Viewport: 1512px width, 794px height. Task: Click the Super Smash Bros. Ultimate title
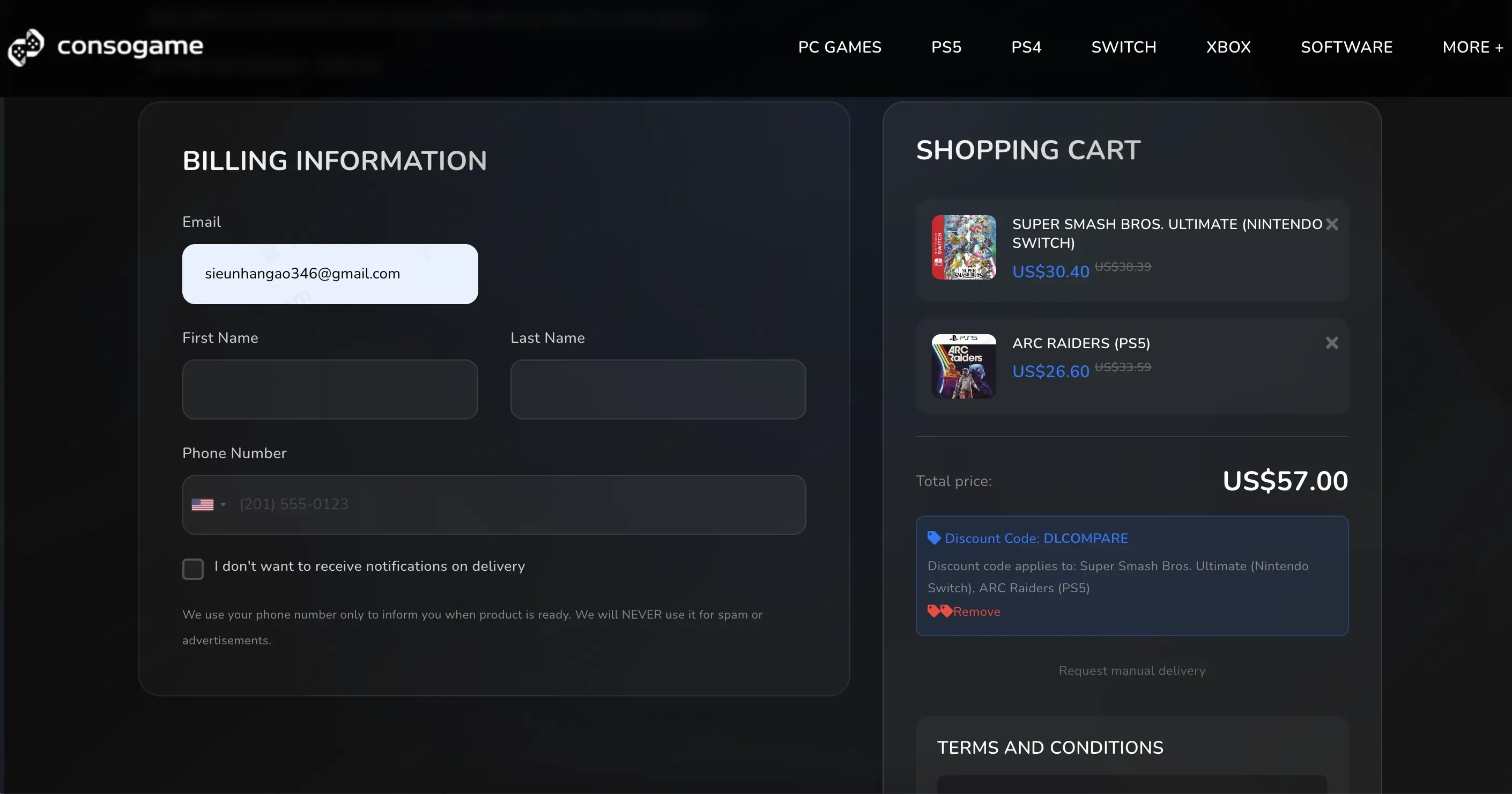pos(1167,233)
